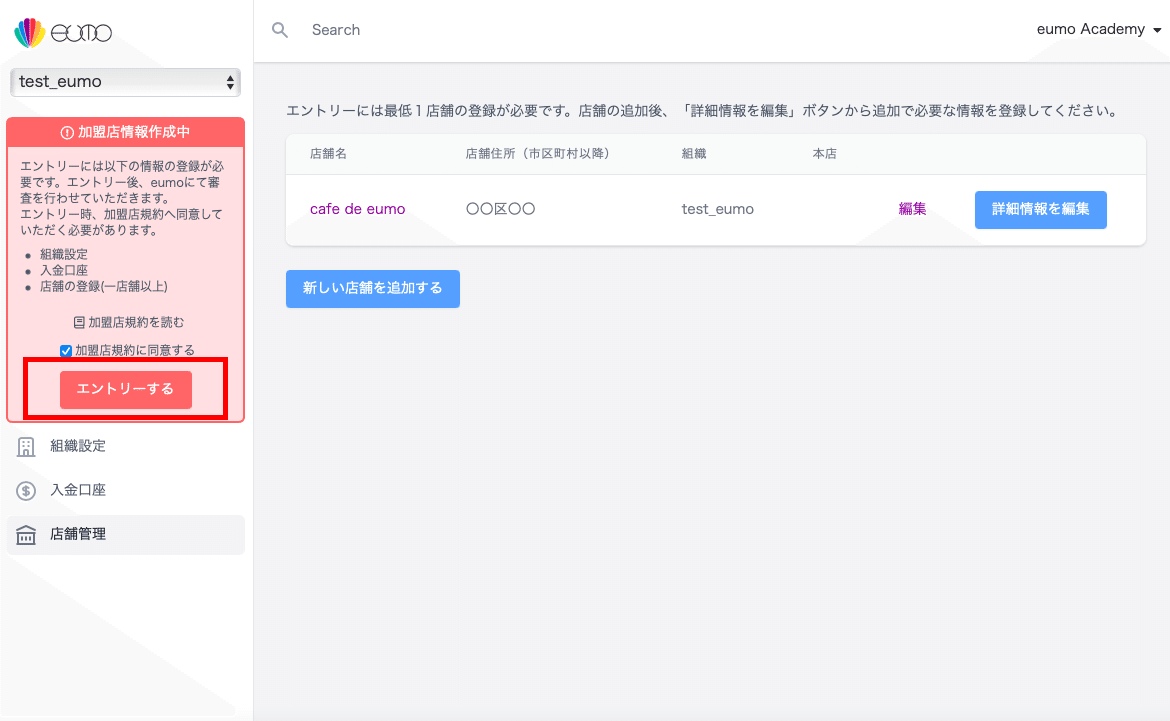Select 店舗管理 in the sidebar
This screenshot has width=1170, height=721.
[125, 534]
